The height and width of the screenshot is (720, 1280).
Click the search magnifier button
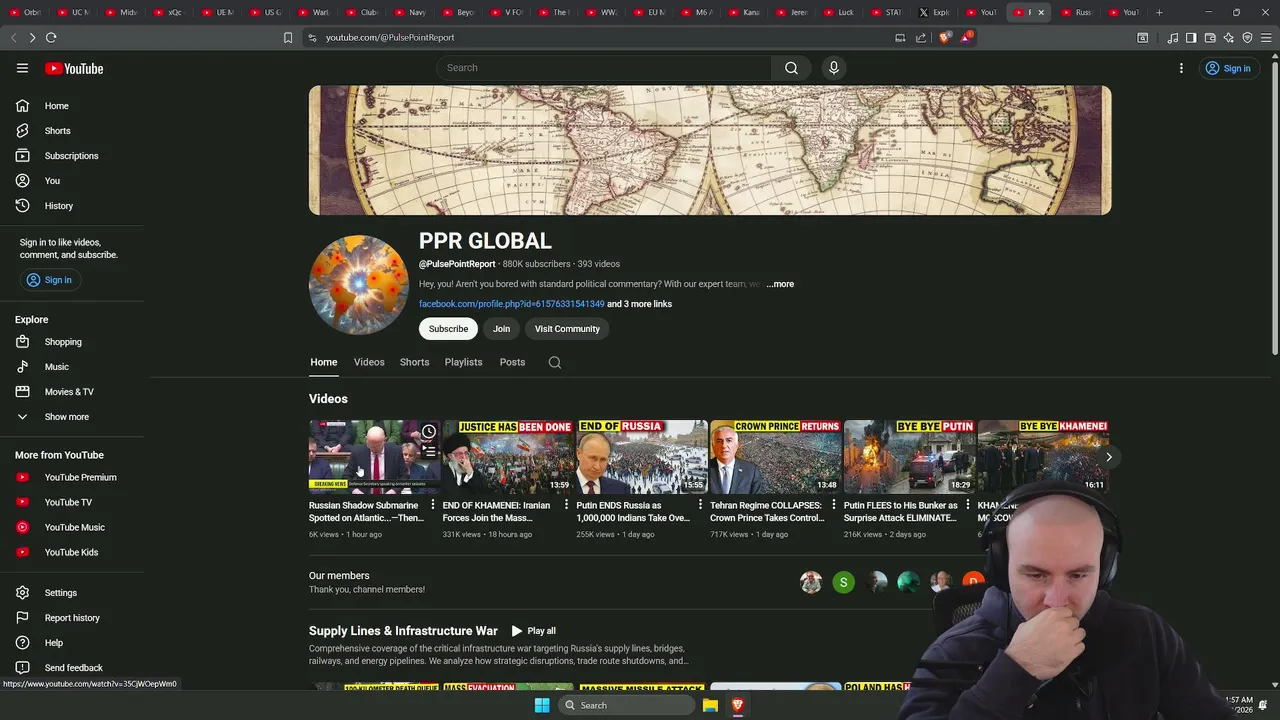791,68
